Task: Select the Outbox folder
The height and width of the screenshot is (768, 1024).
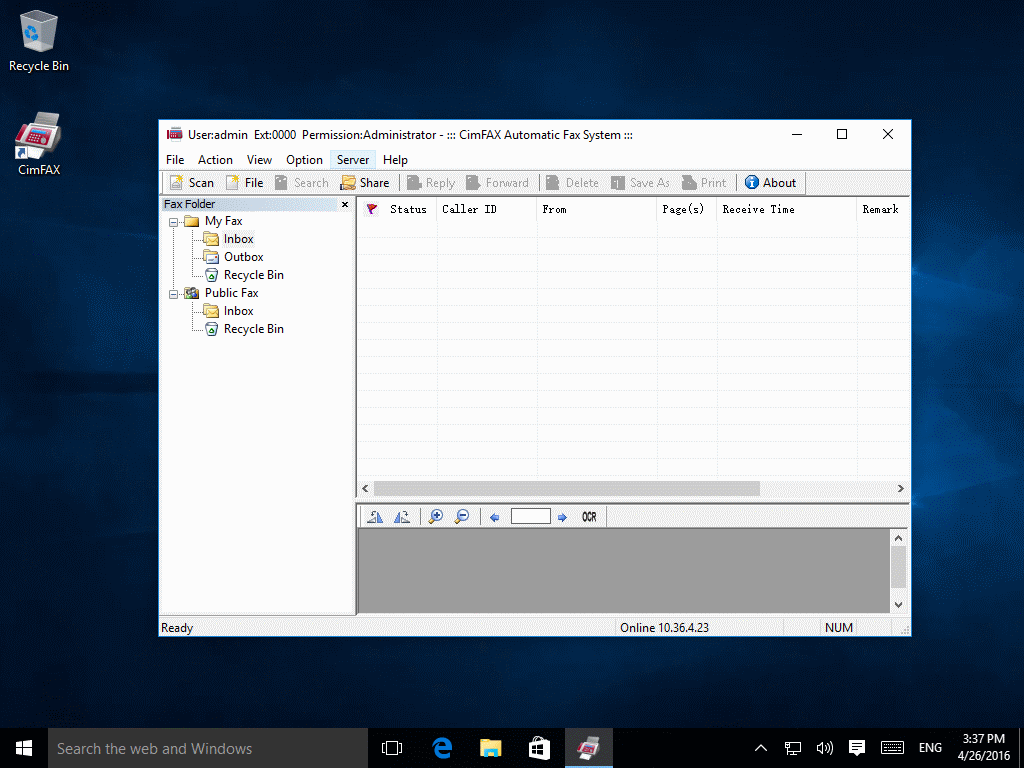Action: point(244,257)
